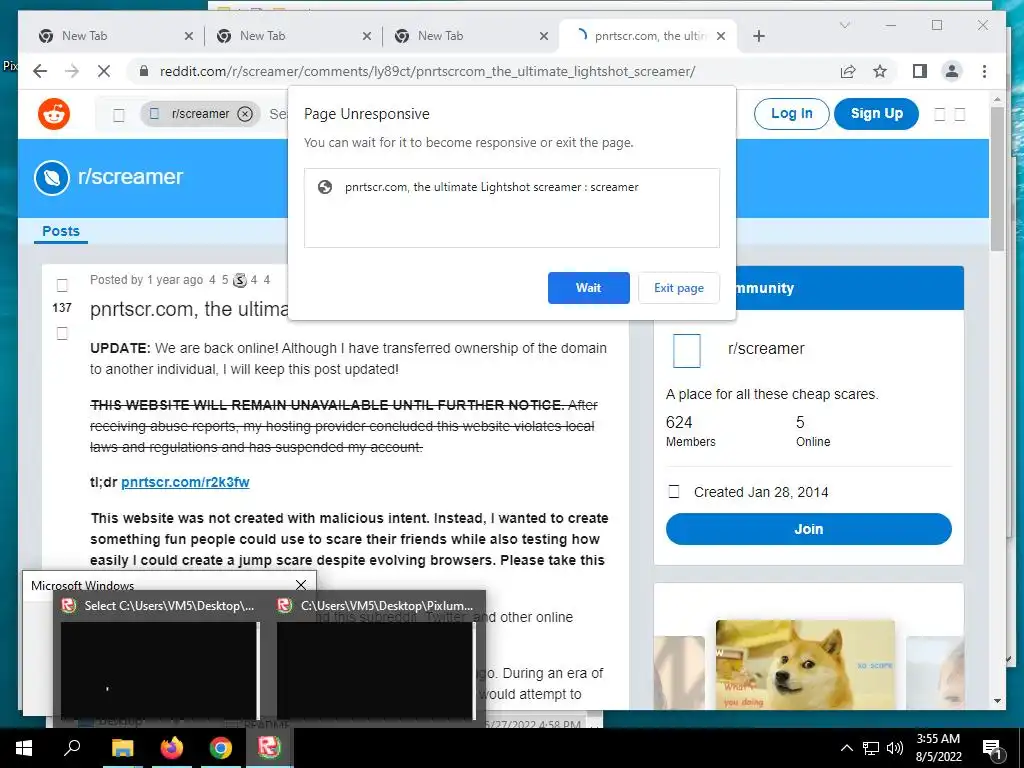The height and width of the screenshot is (768, 1024).
Task: Click Wait in the Page Unresponsive dialog
Action: click(588, 288)
